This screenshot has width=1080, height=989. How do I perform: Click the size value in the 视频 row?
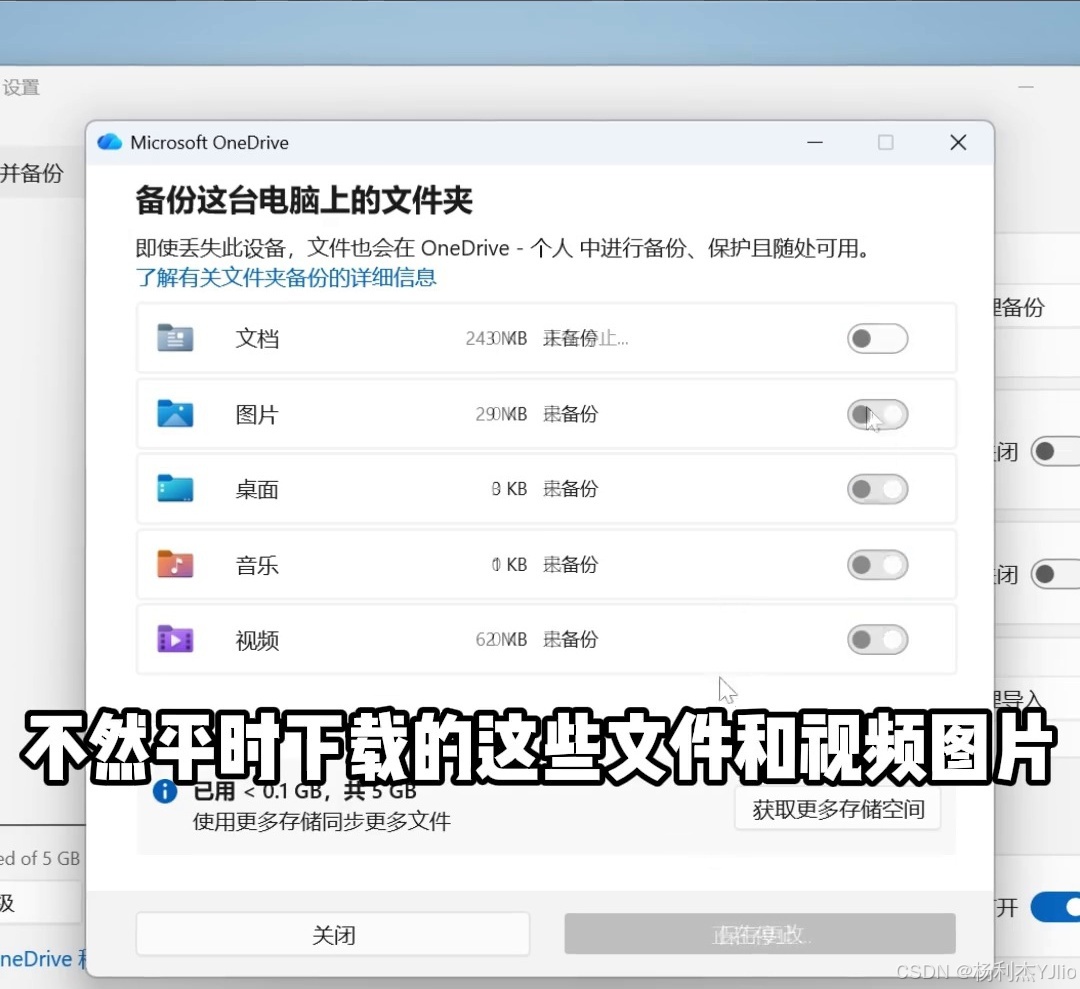pyautogui.click(x=501, y=639)
